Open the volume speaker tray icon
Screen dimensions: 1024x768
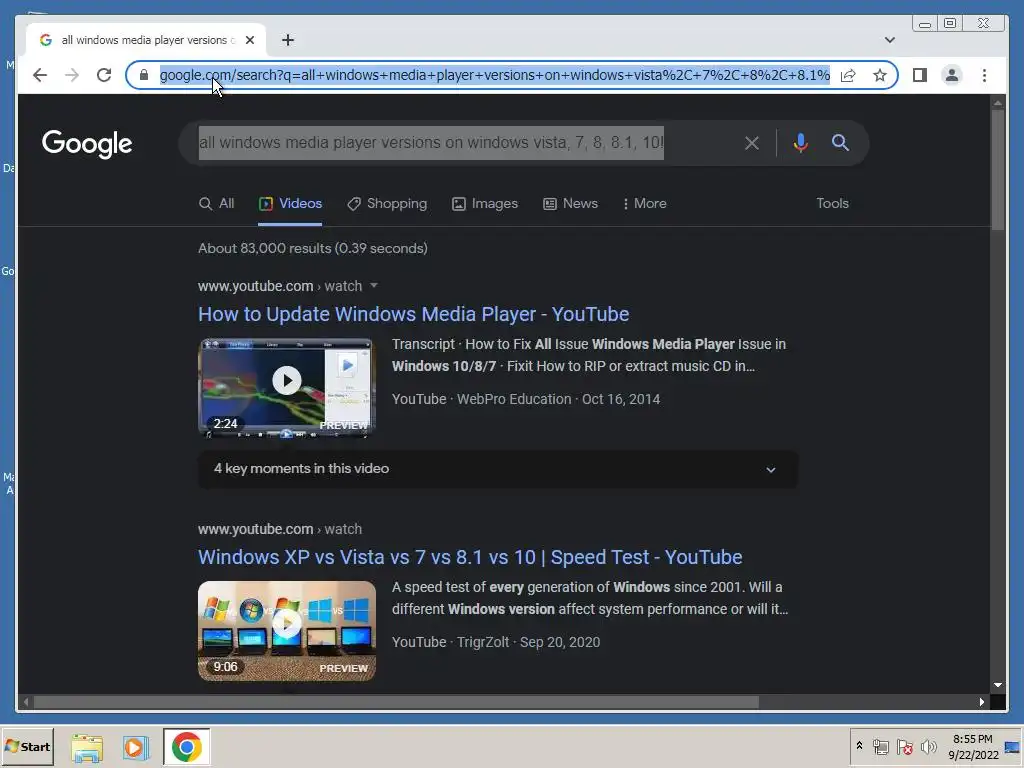pos(928,747)
